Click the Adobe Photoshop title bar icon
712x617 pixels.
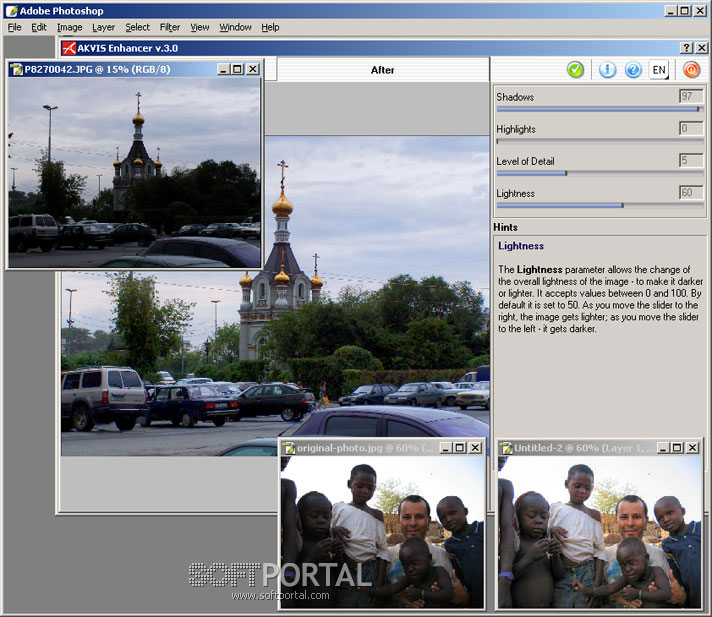coord(10,10)
